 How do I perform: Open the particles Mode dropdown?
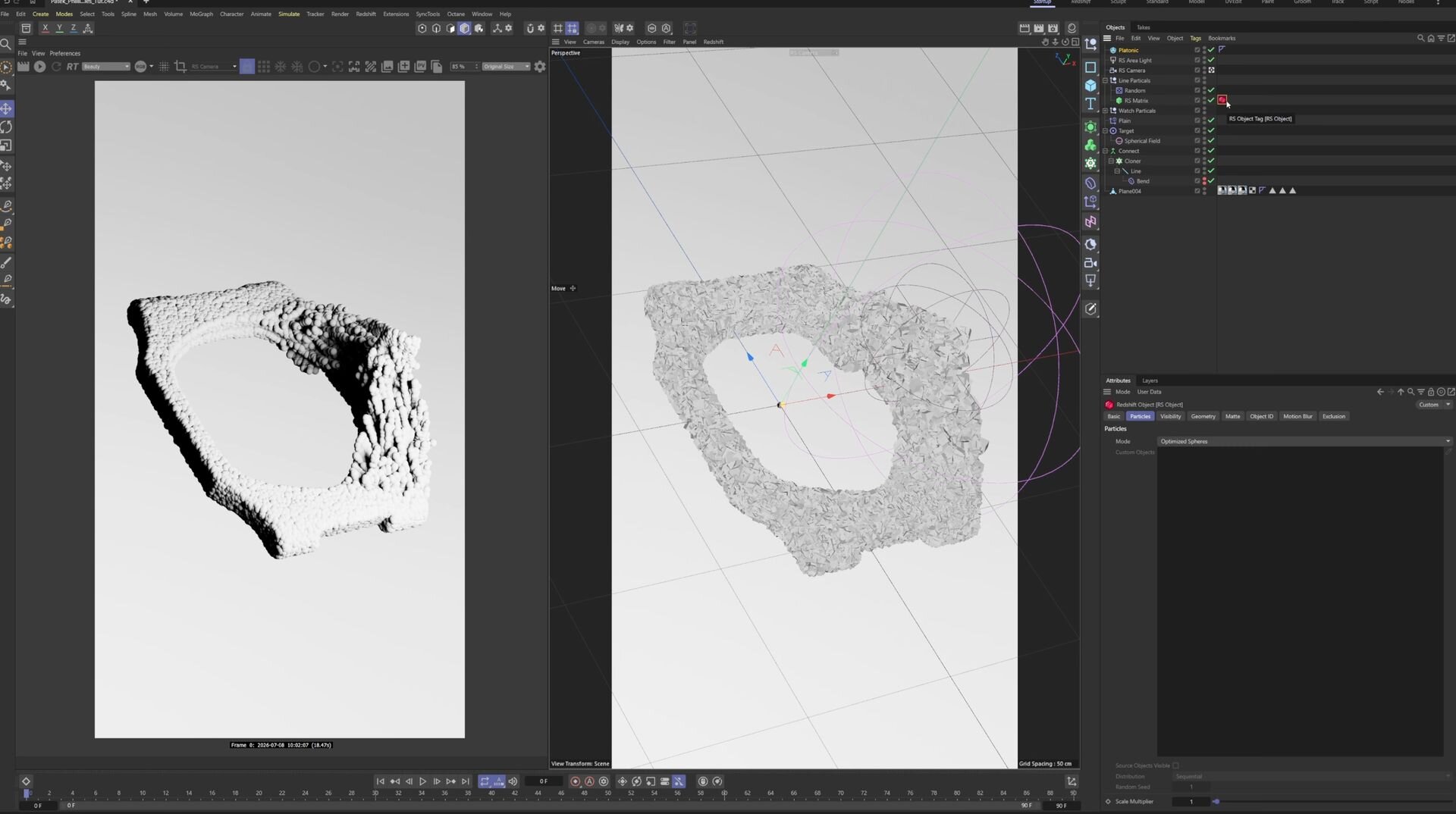tap(1304, 441)
